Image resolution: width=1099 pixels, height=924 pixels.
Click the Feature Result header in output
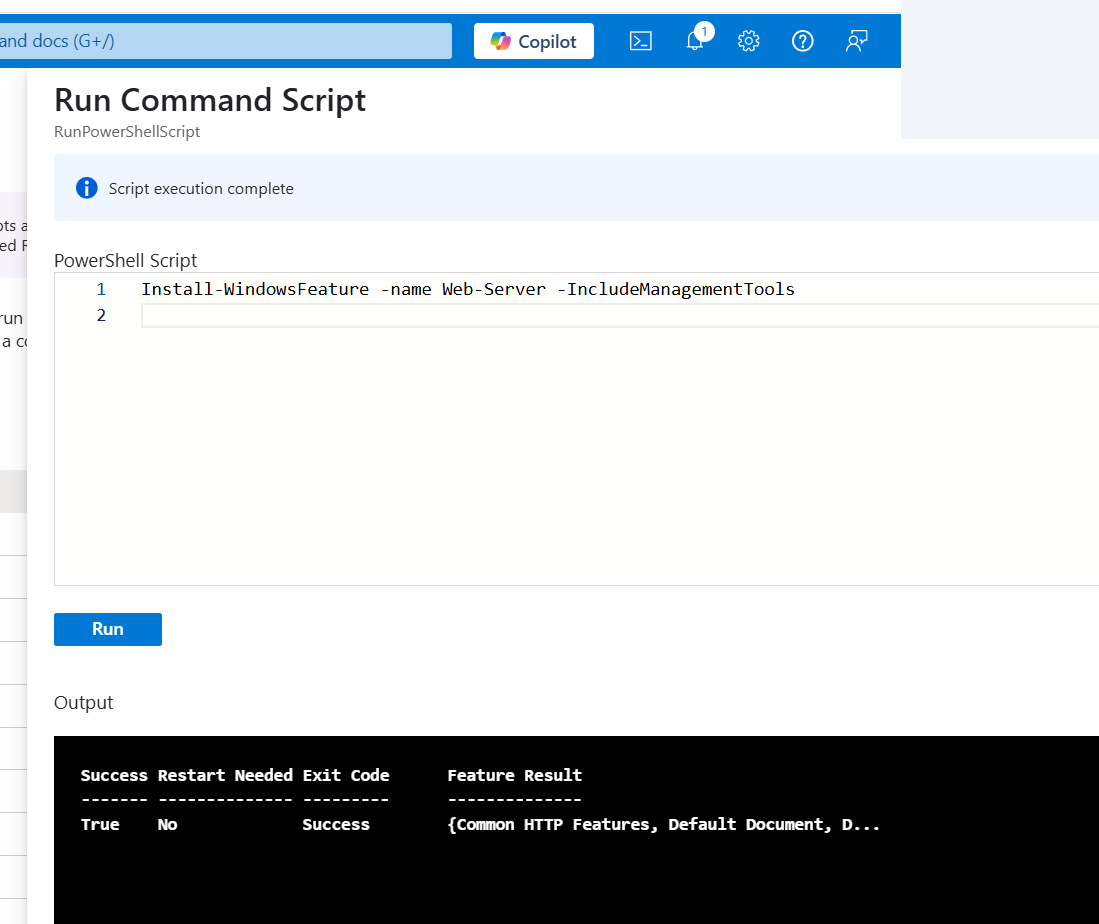[x=514, y=775]
